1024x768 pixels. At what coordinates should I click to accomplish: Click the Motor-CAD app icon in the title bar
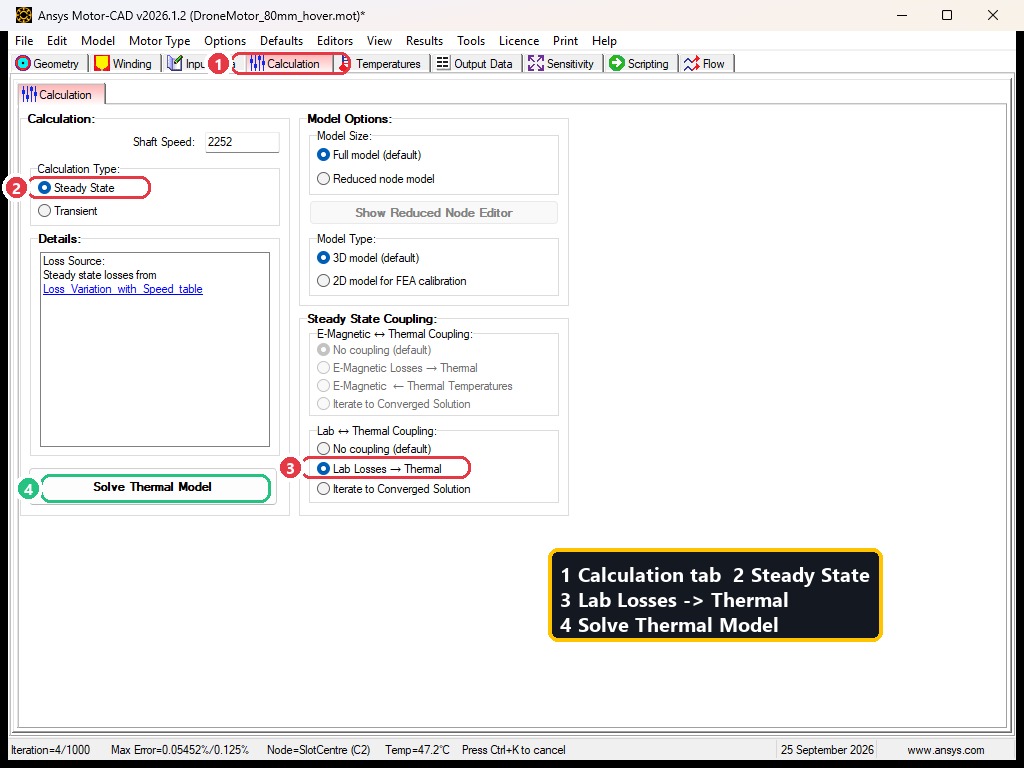24,15
